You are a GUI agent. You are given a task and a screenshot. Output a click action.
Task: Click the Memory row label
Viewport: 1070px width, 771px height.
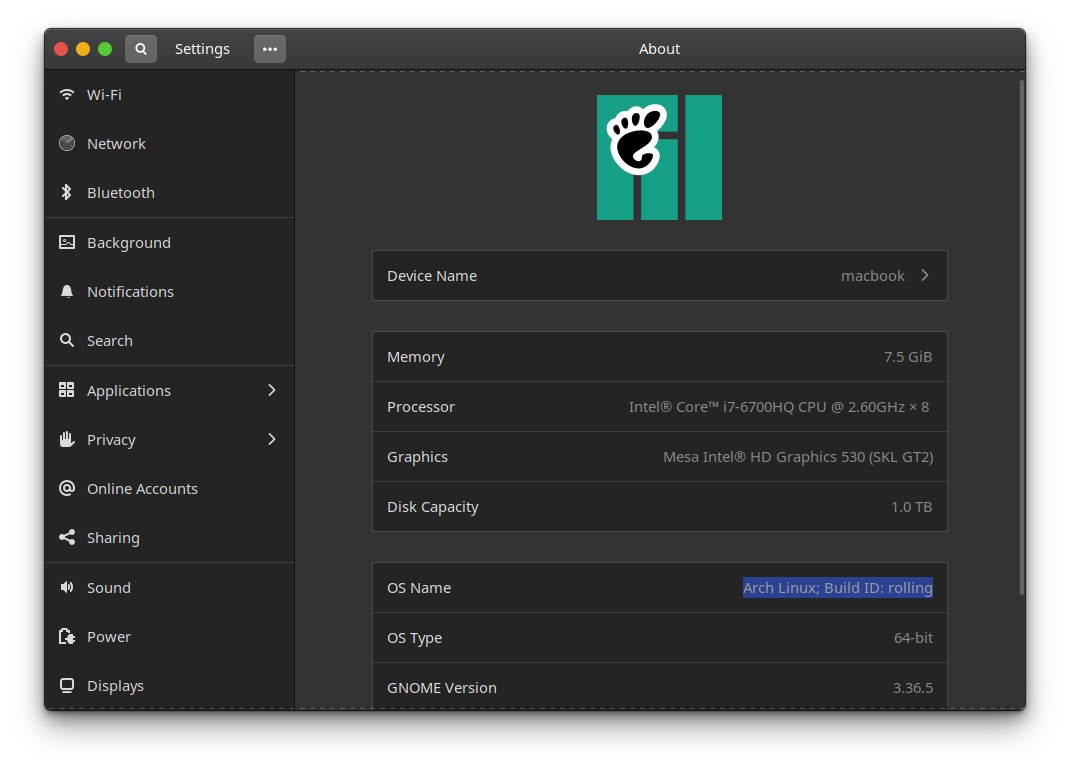click(416, 357)
